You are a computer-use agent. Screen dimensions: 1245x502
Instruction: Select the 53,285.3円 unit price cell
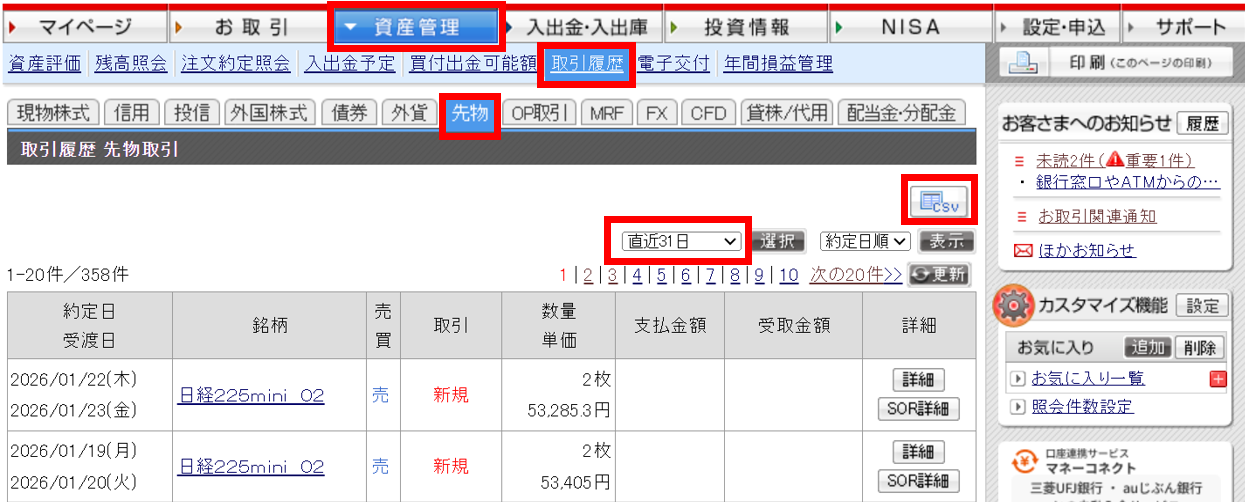coord(569,410)
